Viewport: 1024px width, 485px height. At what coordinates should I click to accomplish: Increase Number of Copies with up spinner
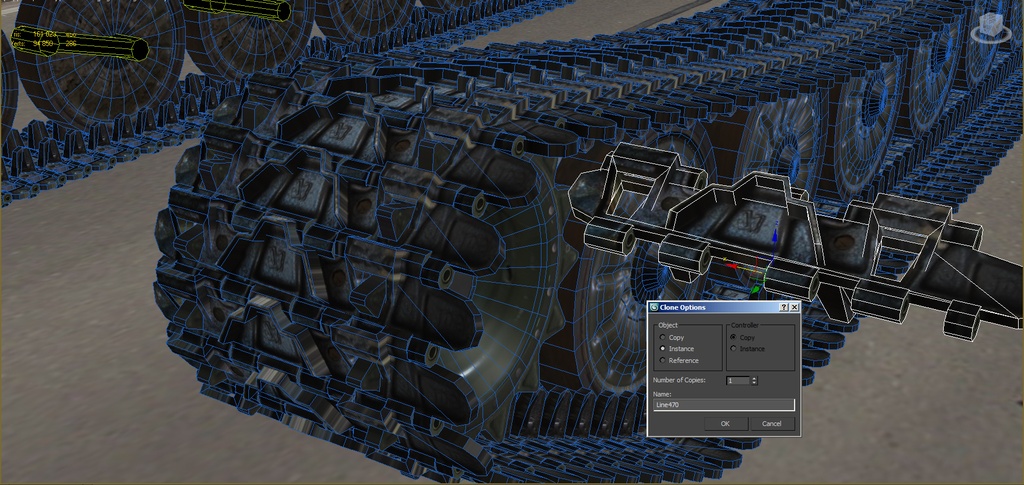(754, 378)
